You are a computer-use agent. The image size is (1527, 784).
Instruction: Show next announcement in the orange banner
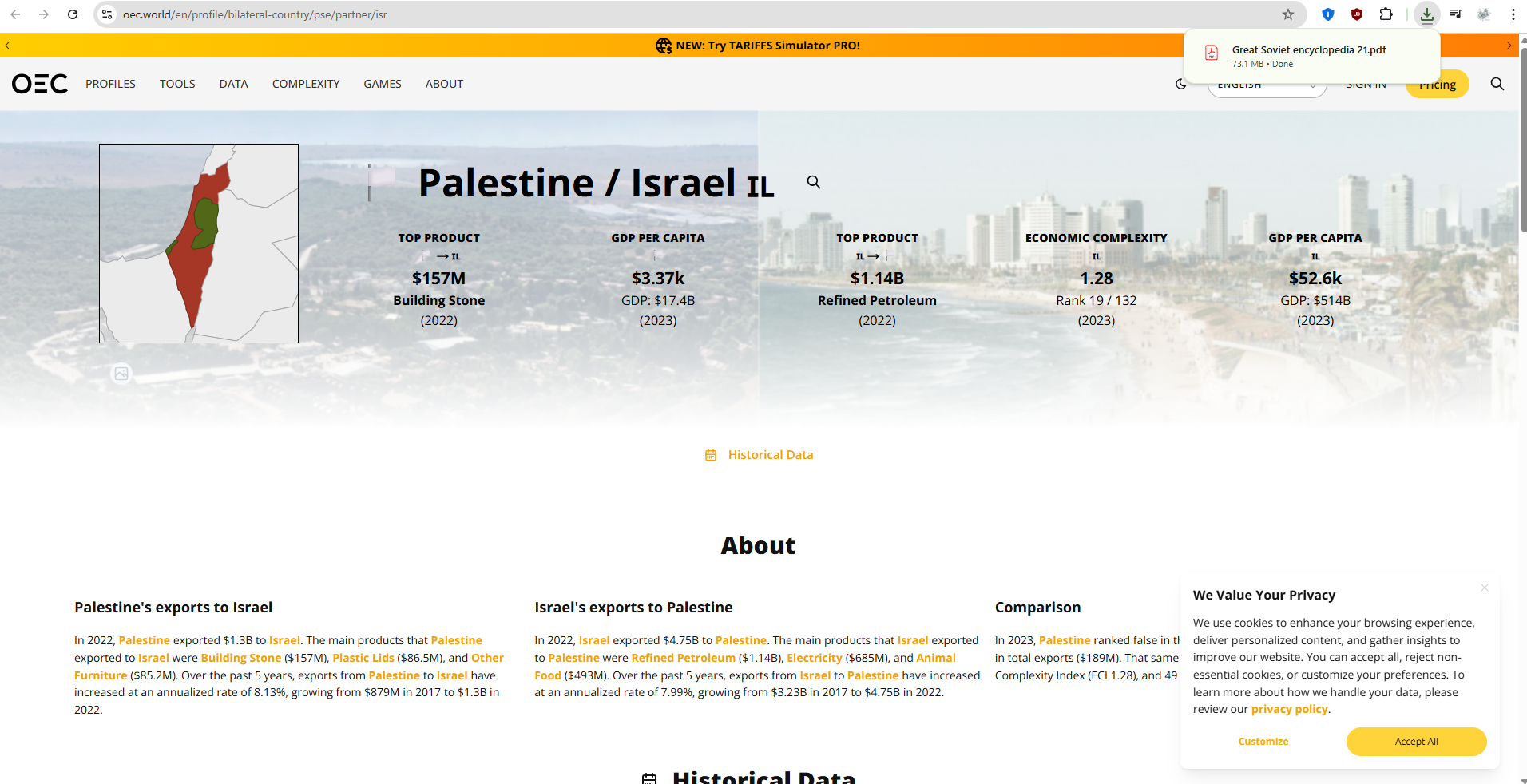(x=1509, y=46)
